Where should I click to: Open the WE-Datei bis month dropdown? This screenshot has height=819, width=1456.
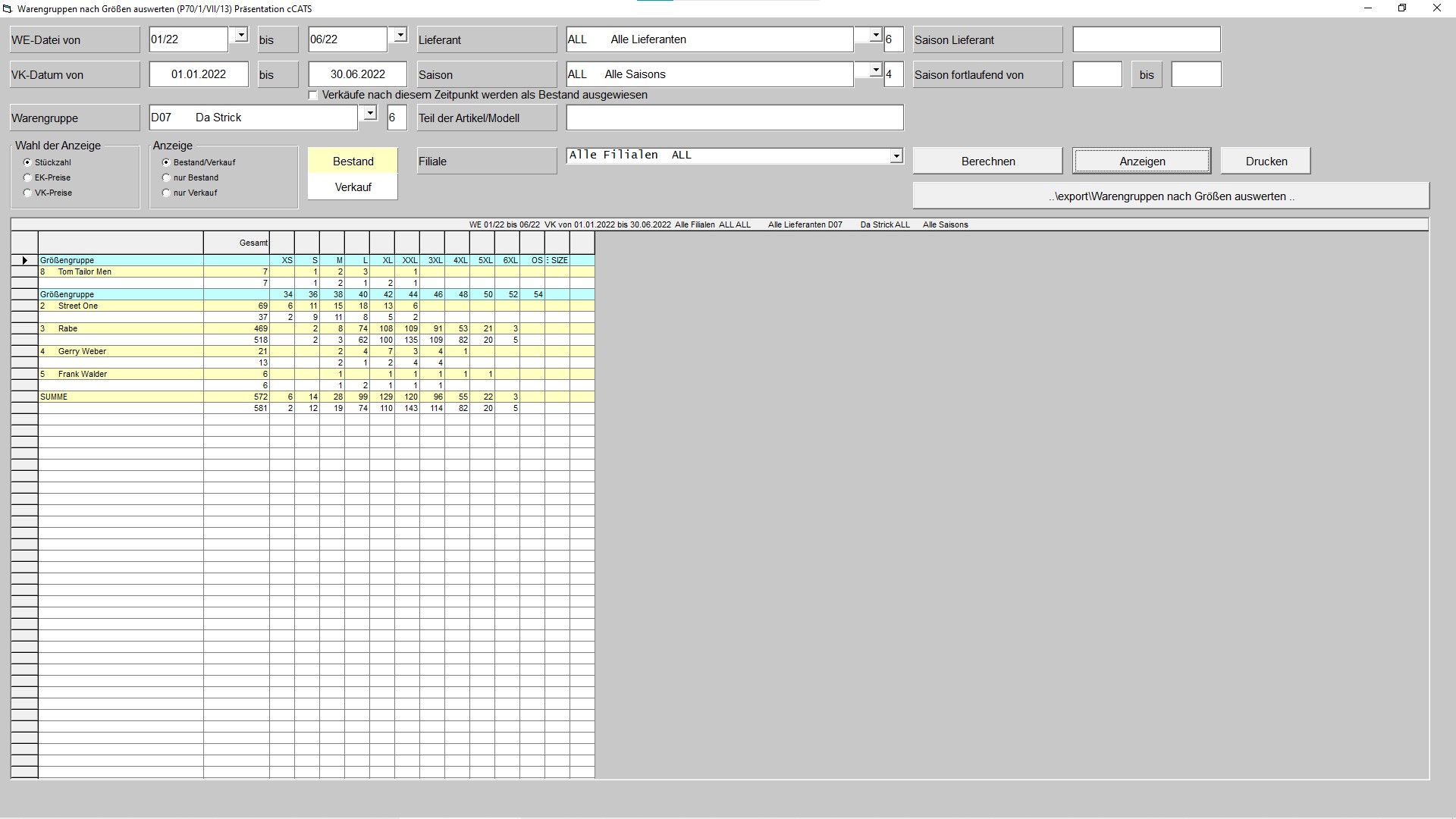pos(400,35)
